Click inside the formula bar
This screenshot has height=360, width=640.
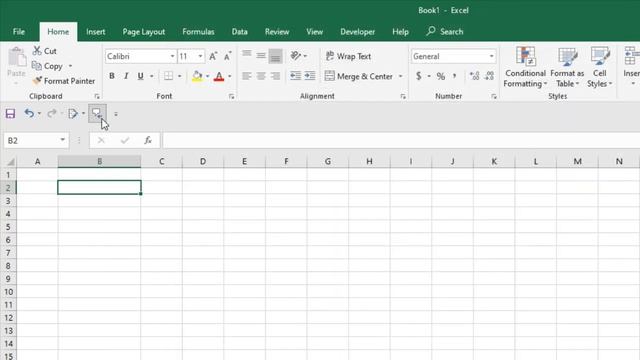401,140
